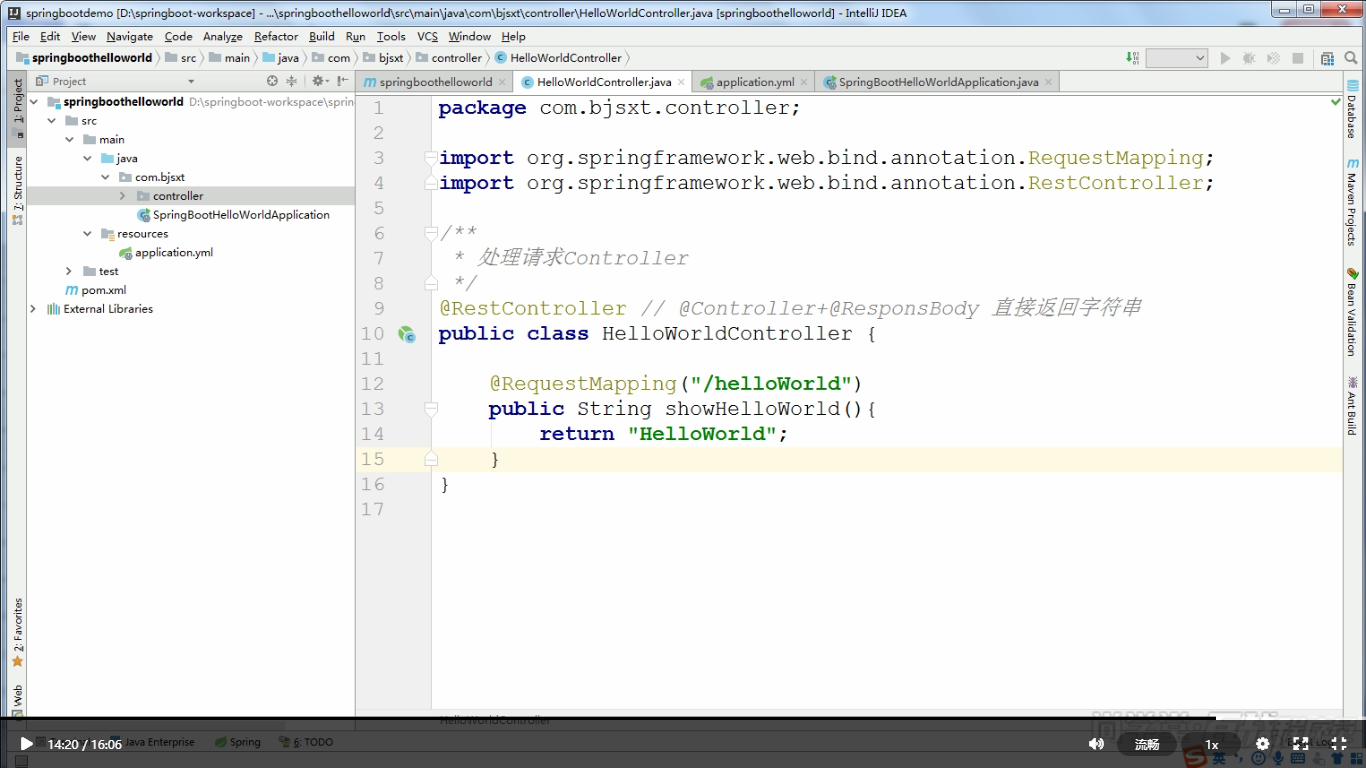This screenshot has height=768, width=1366.
Task: Enter fullscreen with the corner-arrows icon
Action: click(1339, 744)
